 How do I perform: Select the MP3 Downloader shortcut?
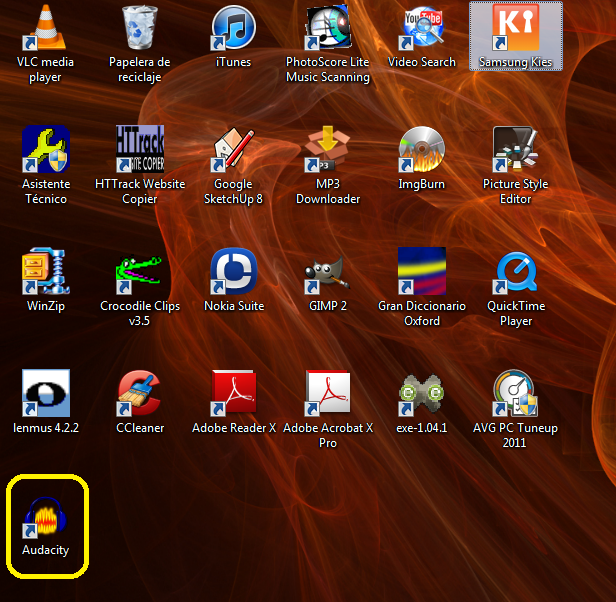tap(328, 150)
